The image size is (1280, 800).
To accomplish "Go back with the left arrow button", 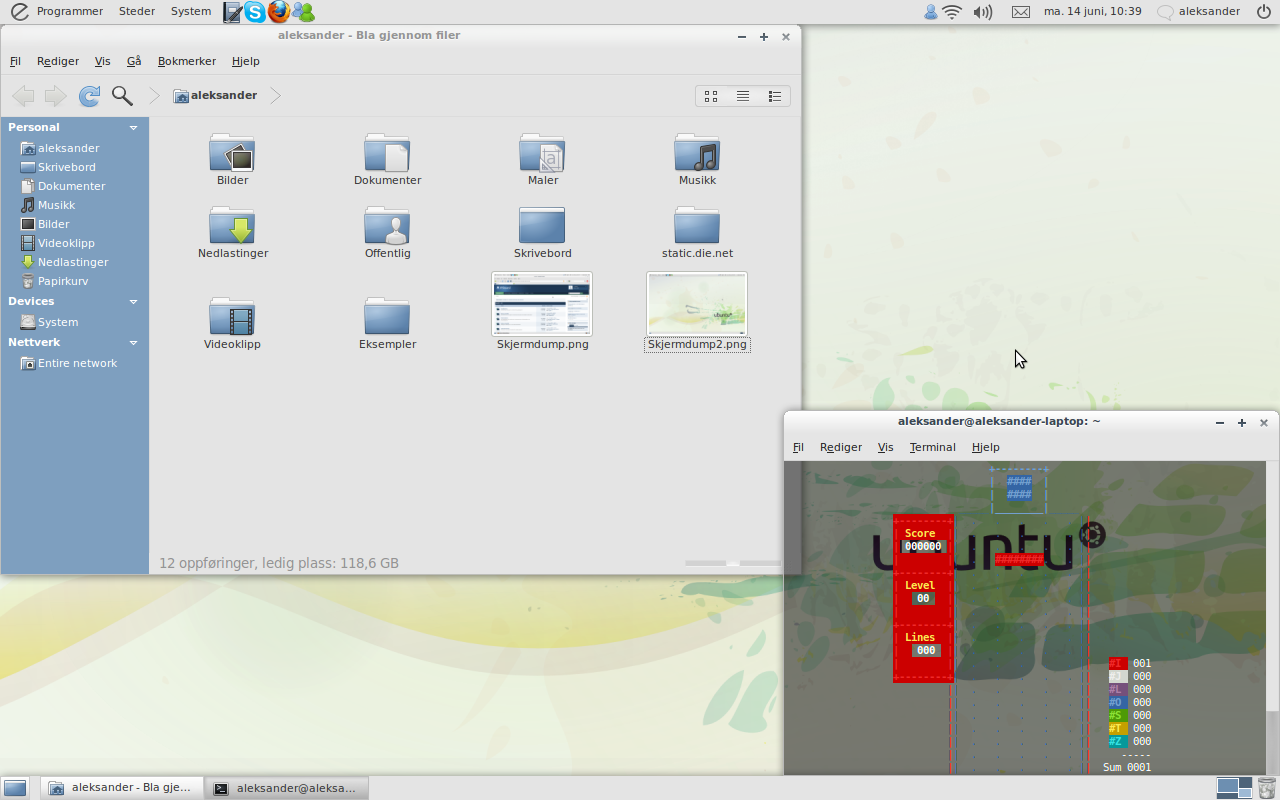I will pyautogui.click(x=23, y=96).
